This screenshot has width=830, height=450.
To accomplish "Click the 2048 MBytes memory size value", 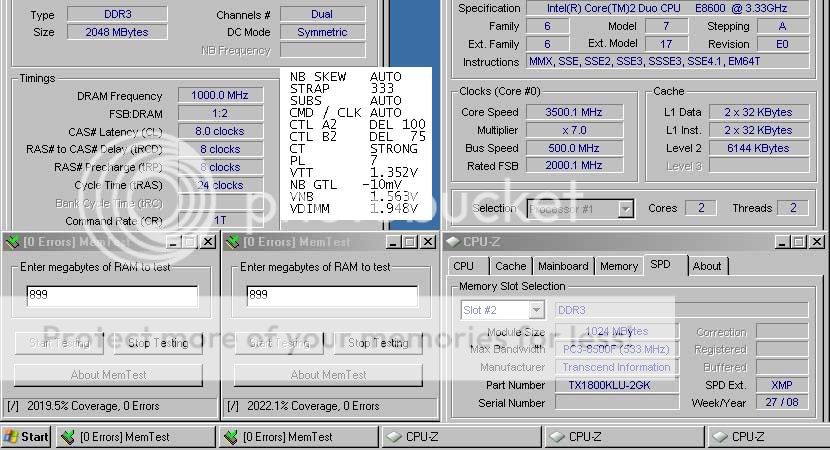I will (x=117, y=32).
